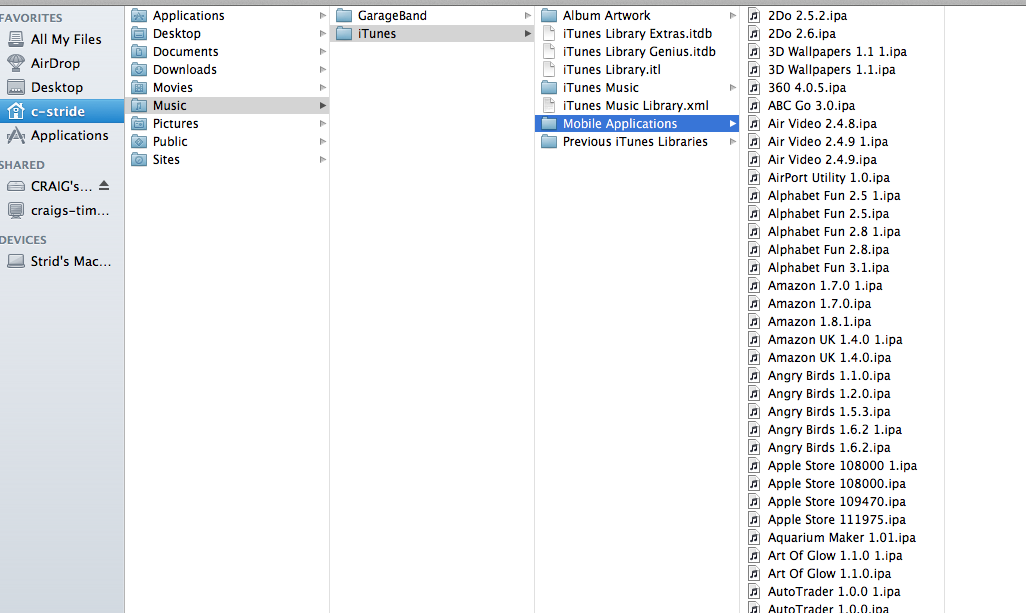Click the Strid's Mac device icon
Screen dimensions: 1026x613
(x=16, y=261)
